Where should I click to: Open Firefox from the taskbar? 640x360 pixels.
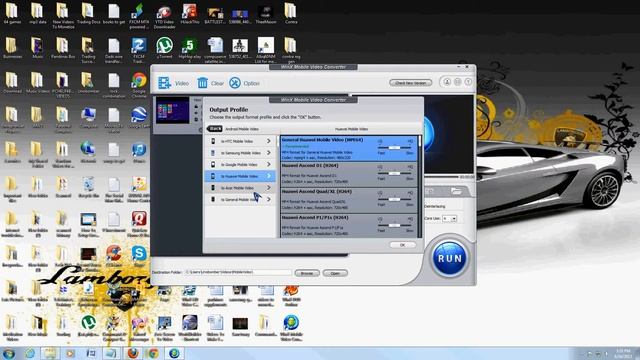[133, 353]
